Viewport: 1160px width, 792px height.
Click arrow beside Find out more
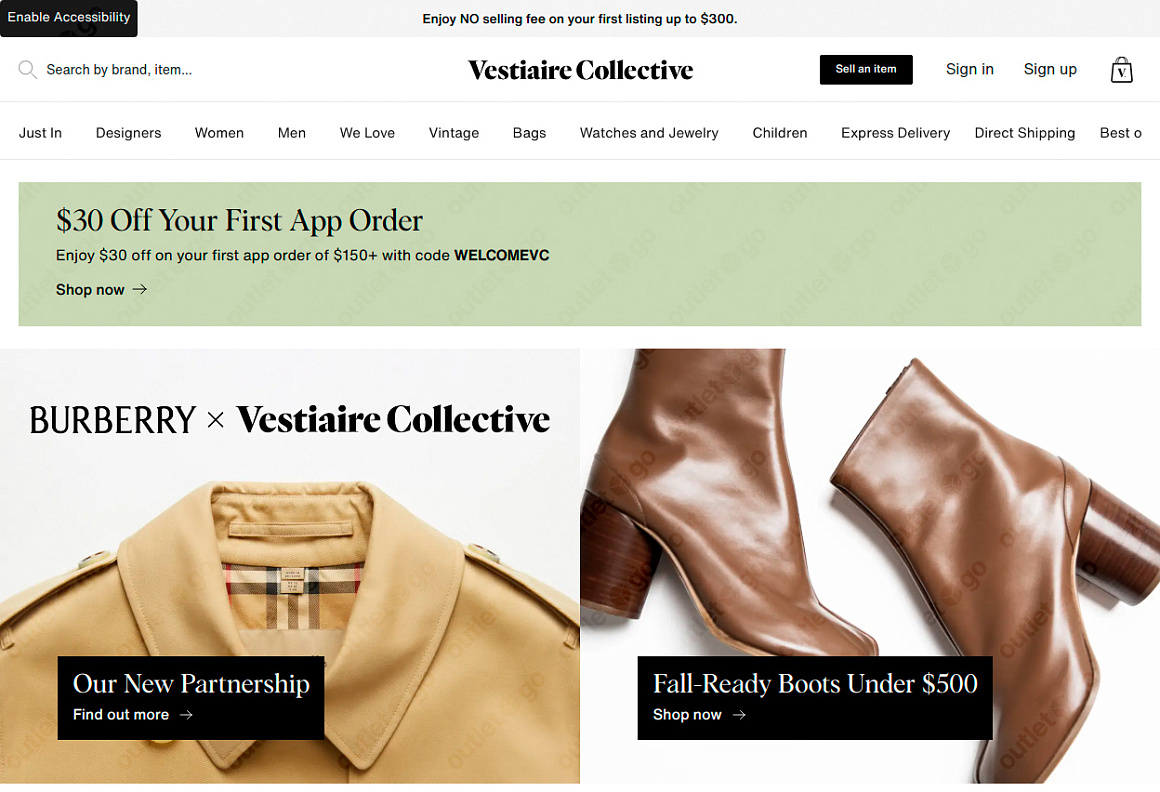coord(186,714)
